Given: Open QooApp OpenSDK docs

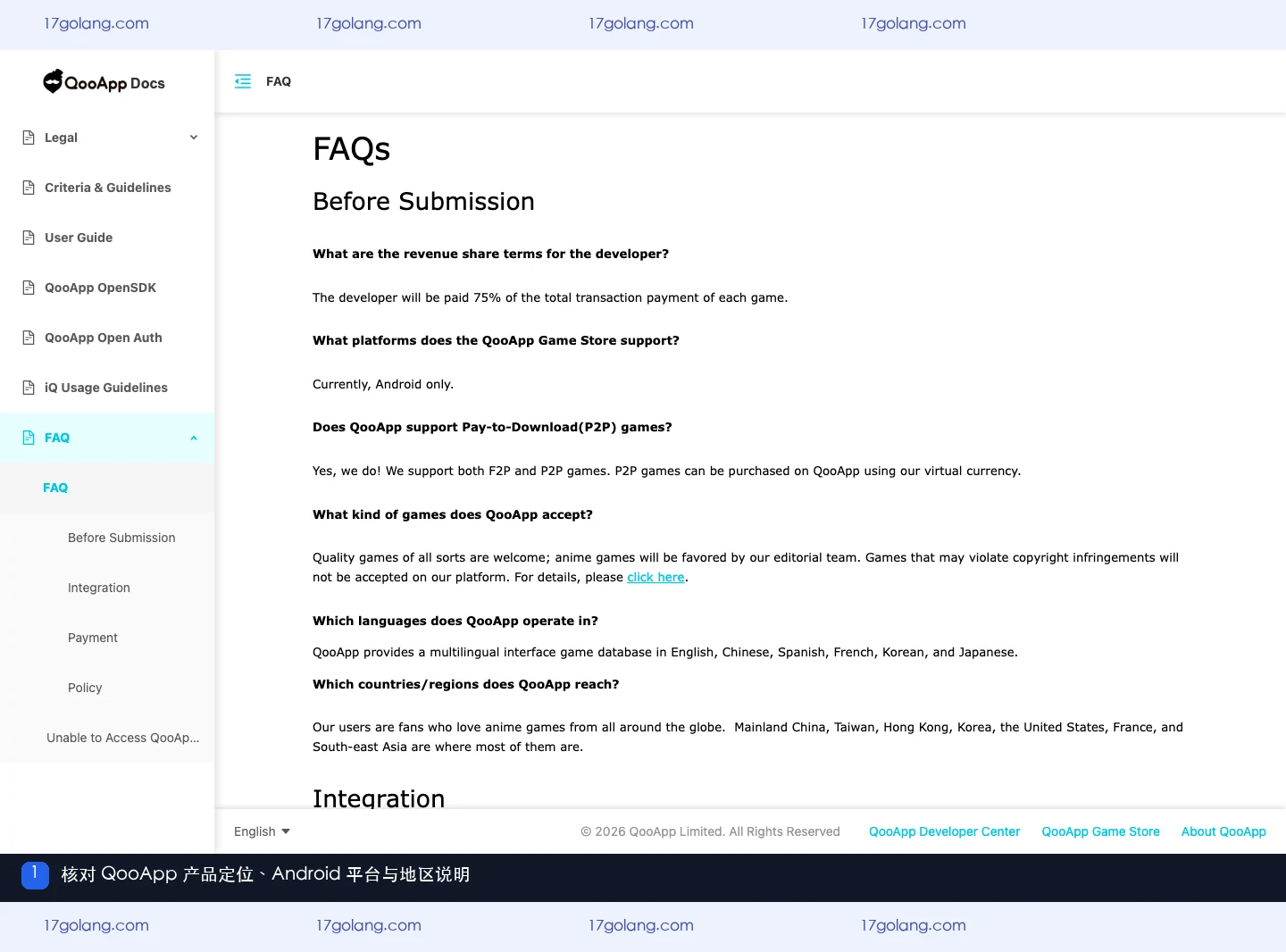Looking at the screenshot, I should click(x=107, y=288).
